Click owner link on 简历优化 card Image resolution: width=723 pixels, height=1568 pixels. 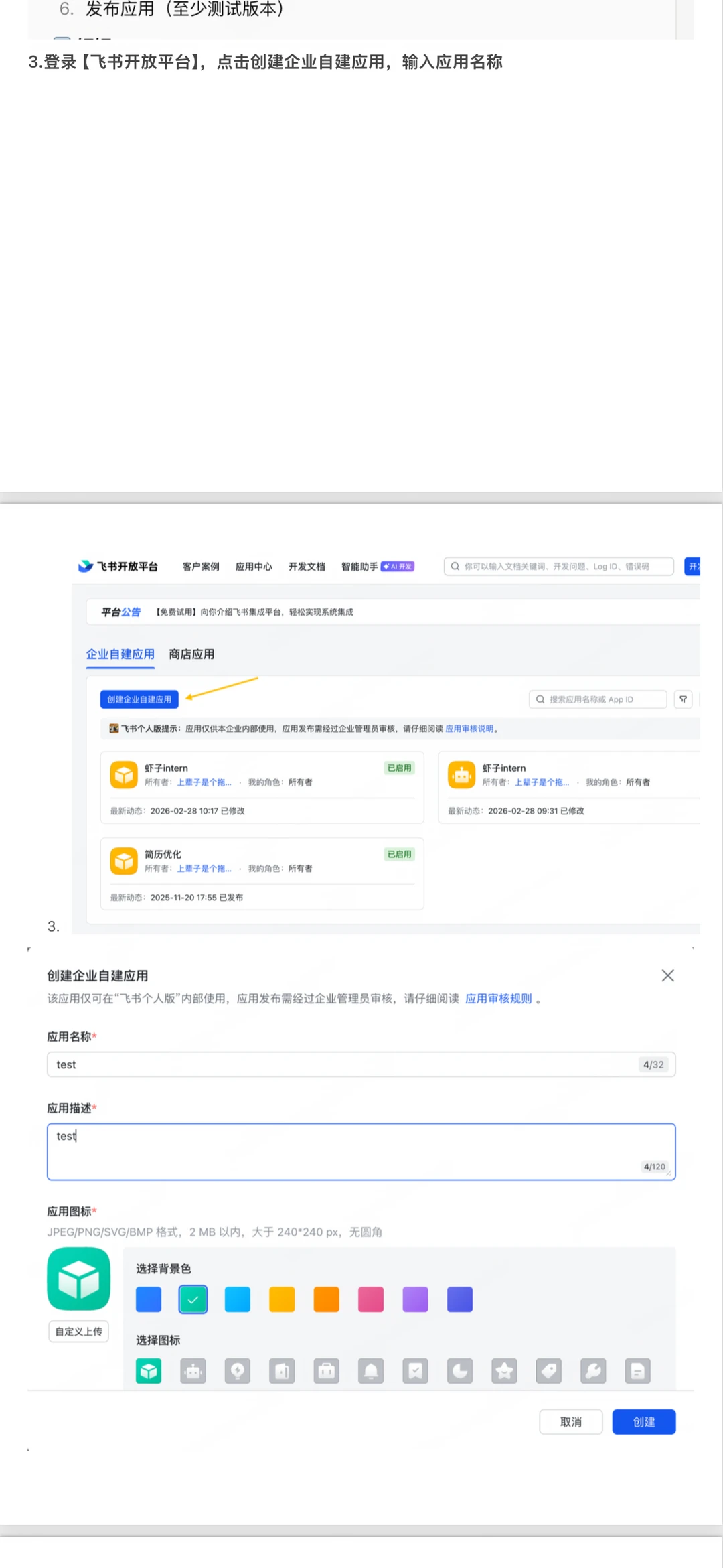tap(204, 869)
